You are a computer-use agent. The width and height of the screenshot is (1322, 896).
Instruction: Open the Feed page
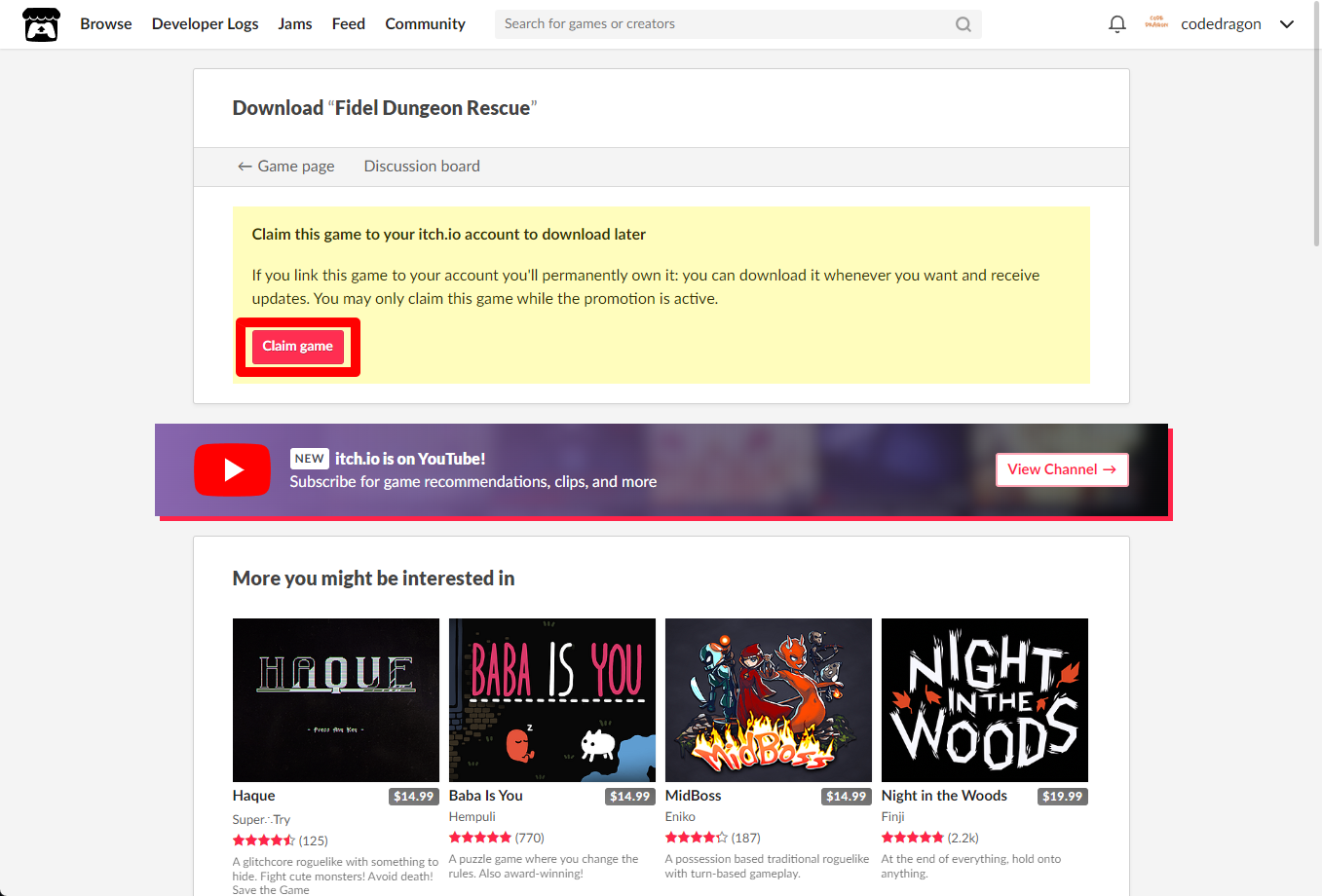tap(349, 24)
